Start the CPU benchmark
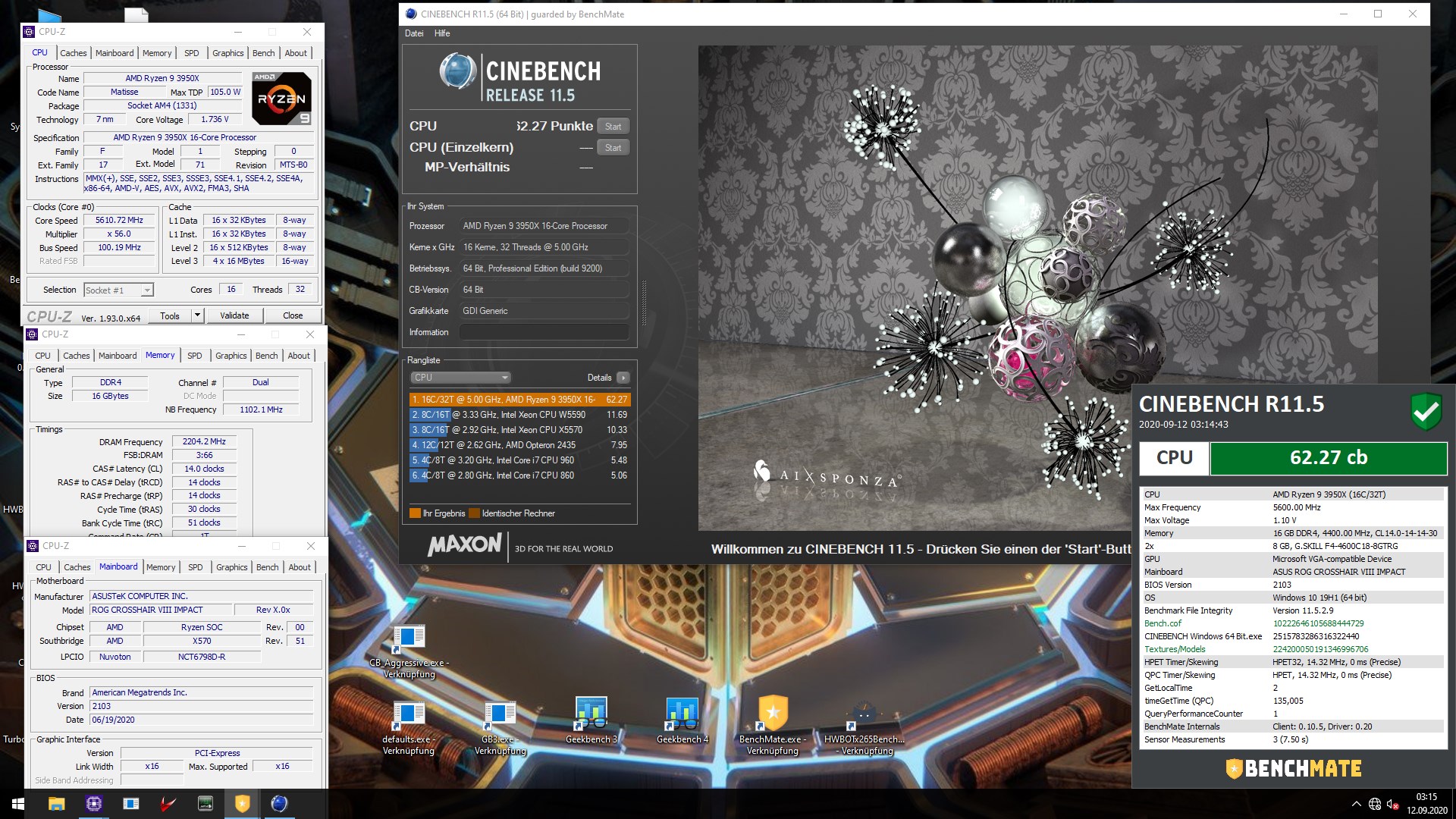 613,127
